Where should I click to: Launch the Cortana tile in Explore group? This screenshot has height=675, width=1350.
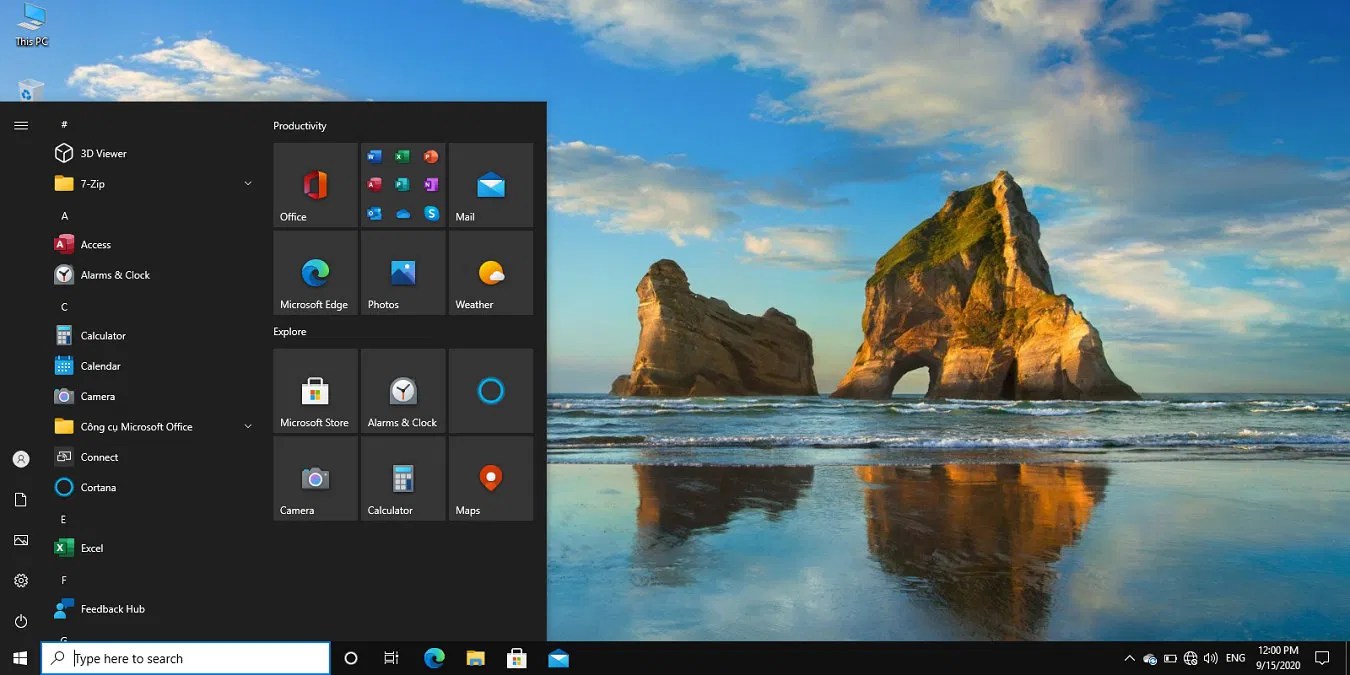[491, 391]
